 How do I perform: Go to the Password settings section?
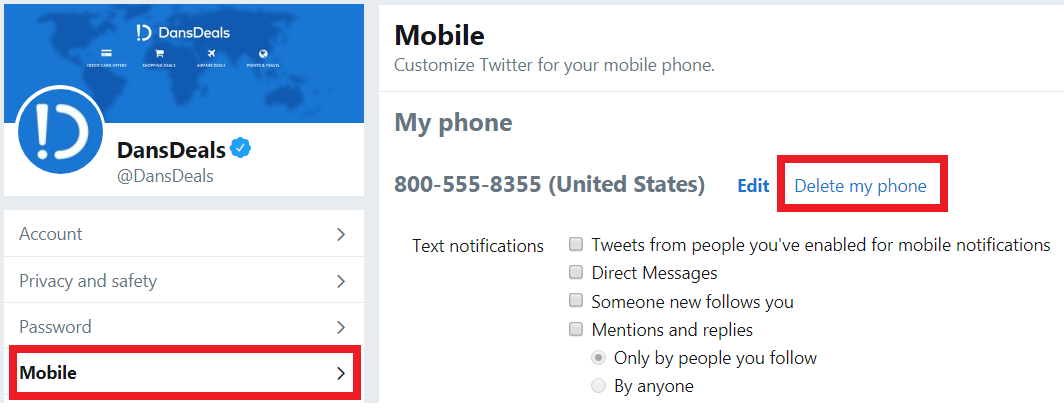(x=183, y=327)
